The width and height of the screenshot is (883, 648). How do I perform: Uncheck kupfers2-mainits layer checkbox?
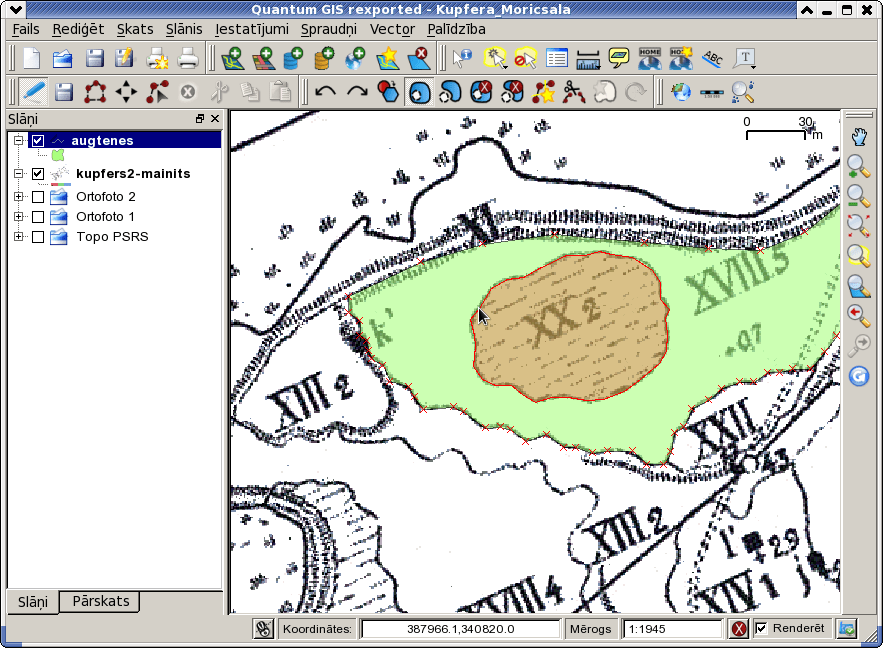click(x=38, y=173)
